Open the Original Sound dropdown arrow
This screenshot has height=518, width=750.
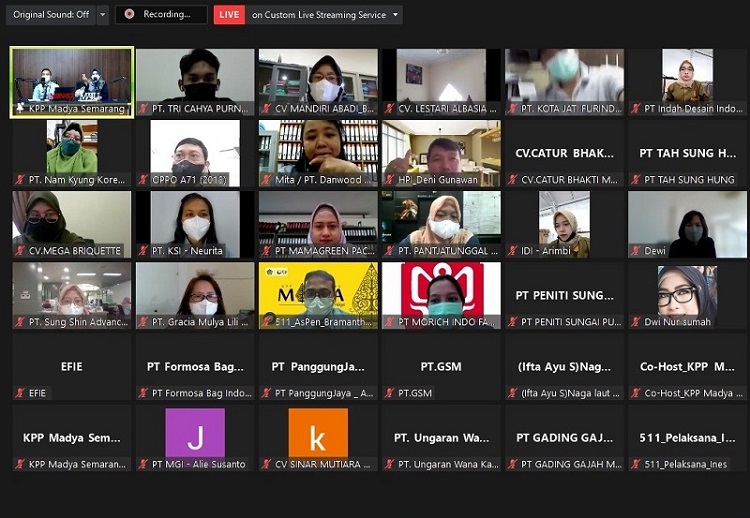click(103, 15)
